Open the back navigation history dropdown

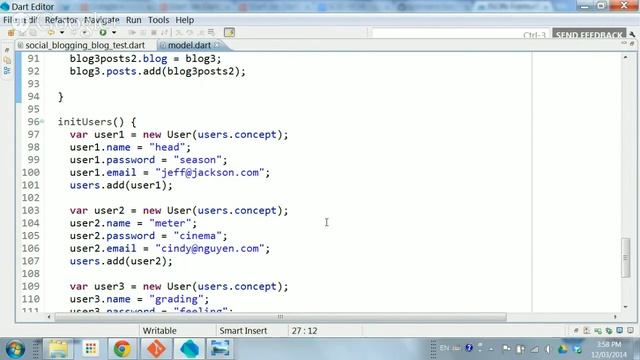point(62,32)
